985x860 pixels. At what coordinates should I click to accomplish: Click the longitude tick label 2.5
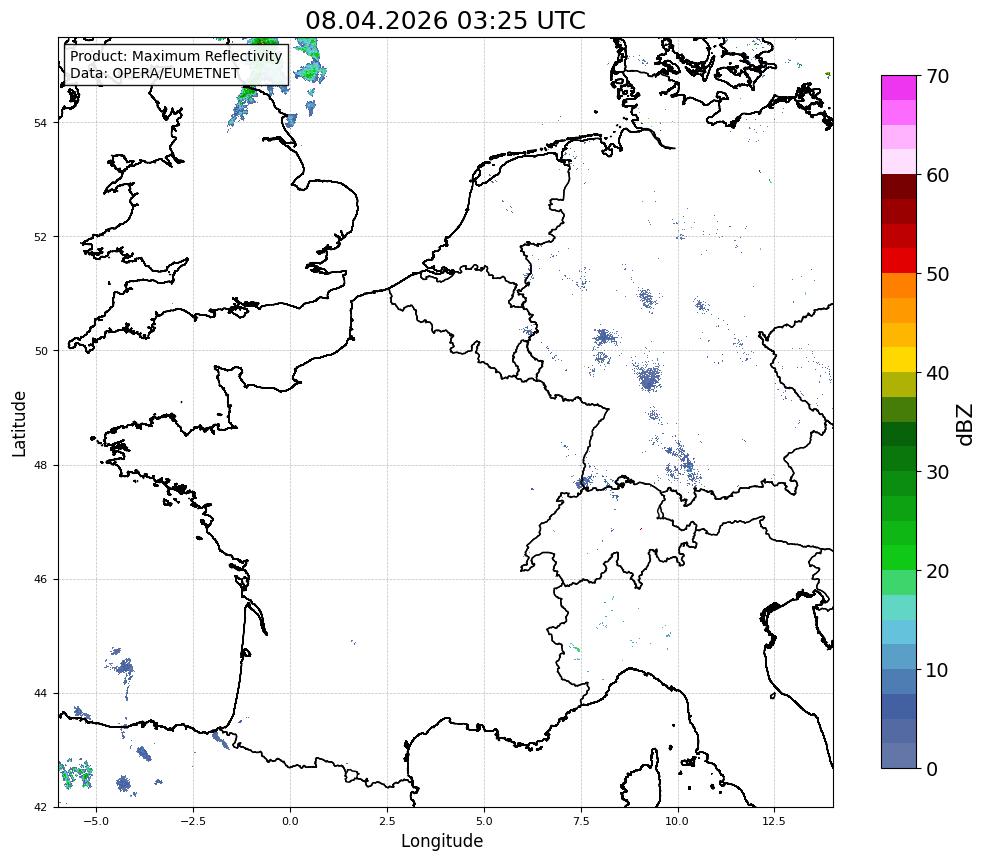click(x=387, y=821)
